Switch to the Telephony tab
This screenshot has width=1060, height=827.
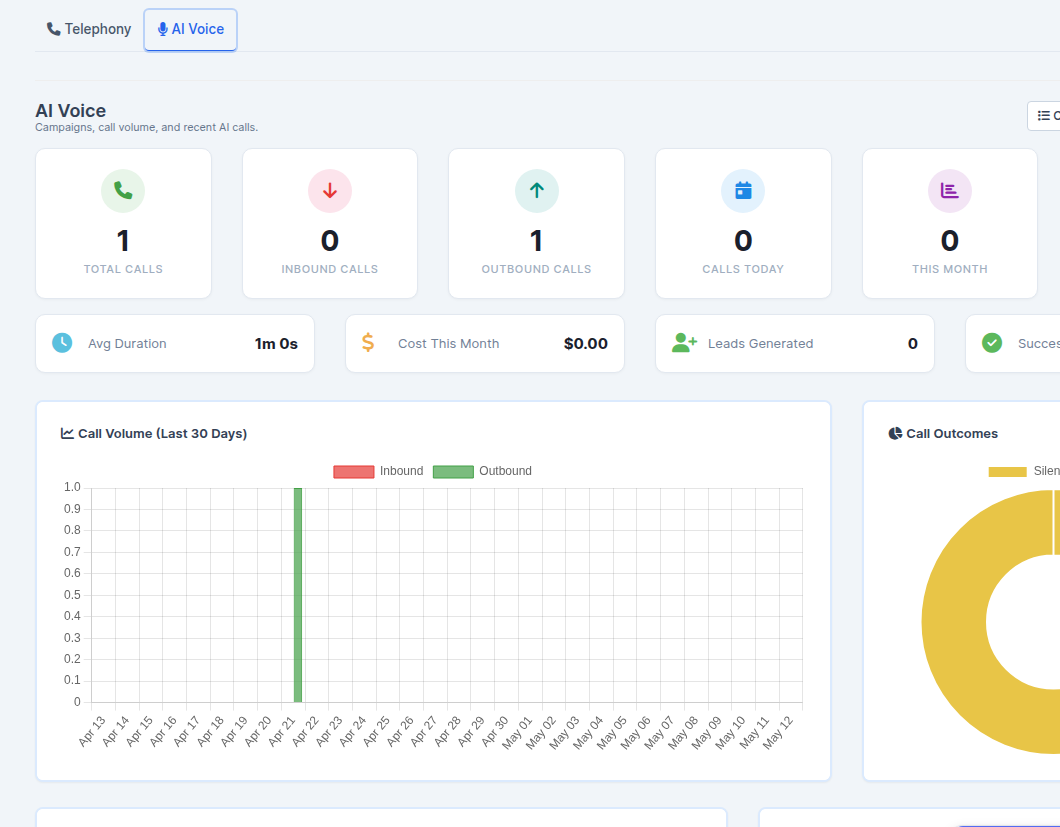[89, 29]
